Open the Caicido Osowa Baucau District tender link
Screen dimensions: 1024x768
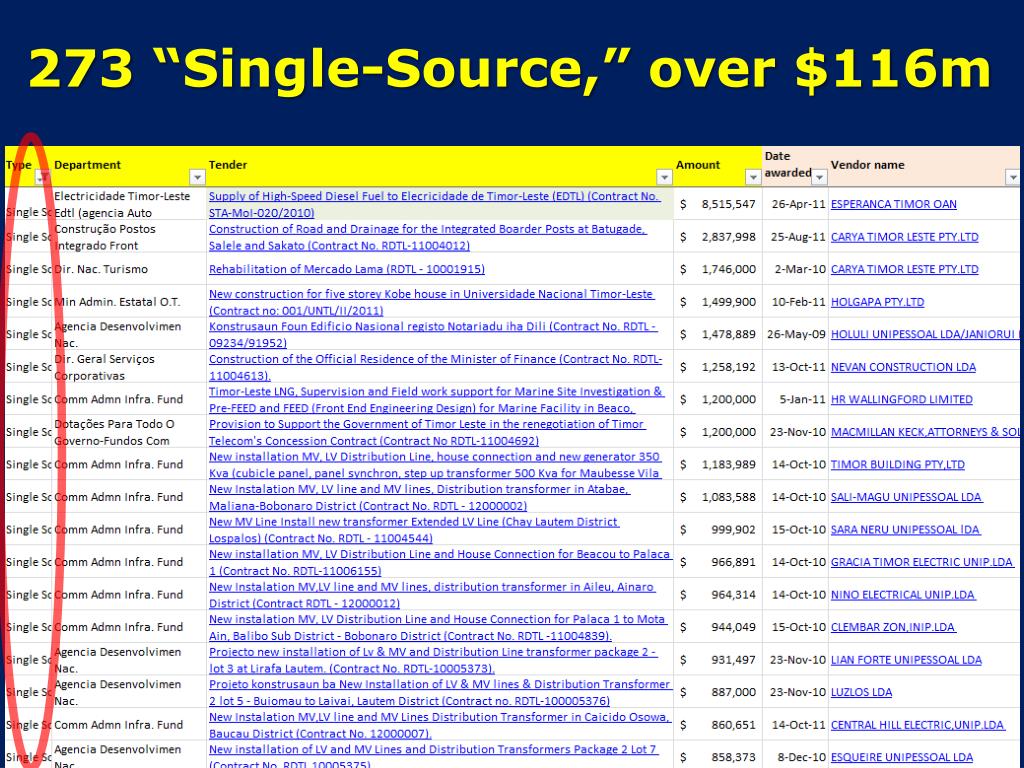[x=440, y=725]
